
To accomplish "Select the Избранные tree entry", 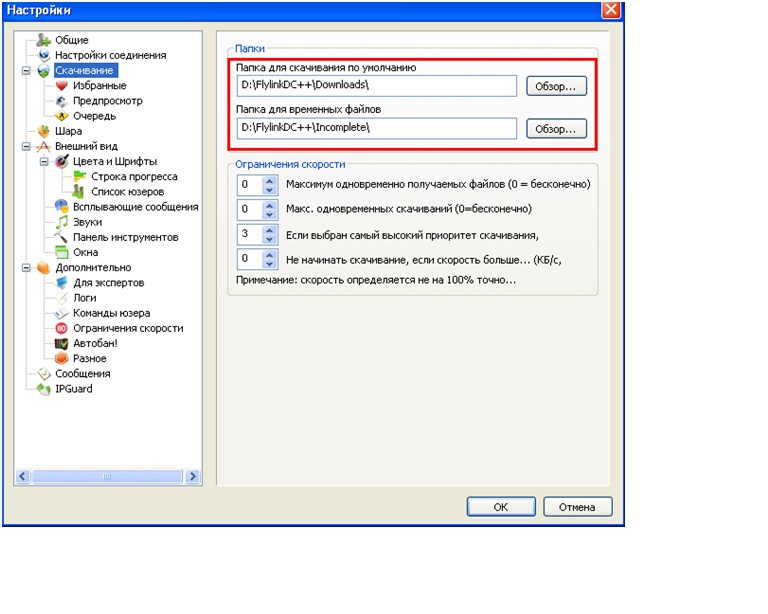I will (99, 86).
